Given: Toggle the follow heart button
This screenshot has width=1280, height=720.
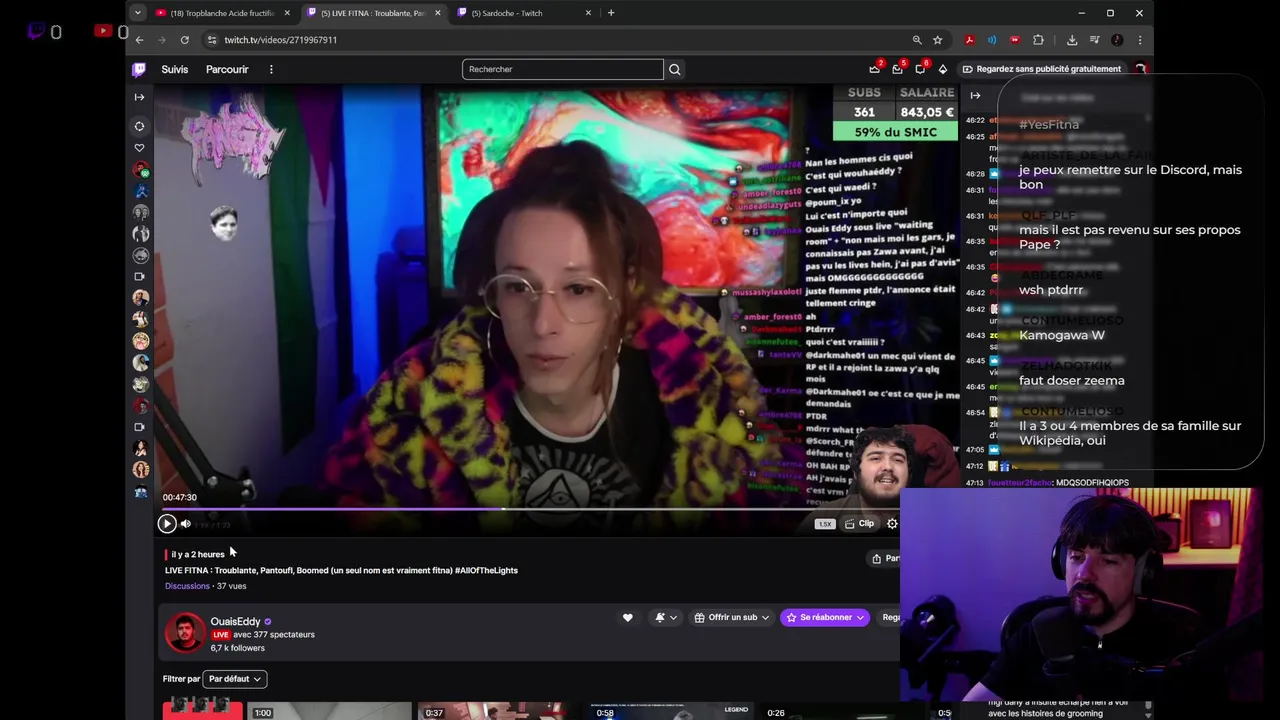Looking at the screenshot, I should tap(628, 618).
